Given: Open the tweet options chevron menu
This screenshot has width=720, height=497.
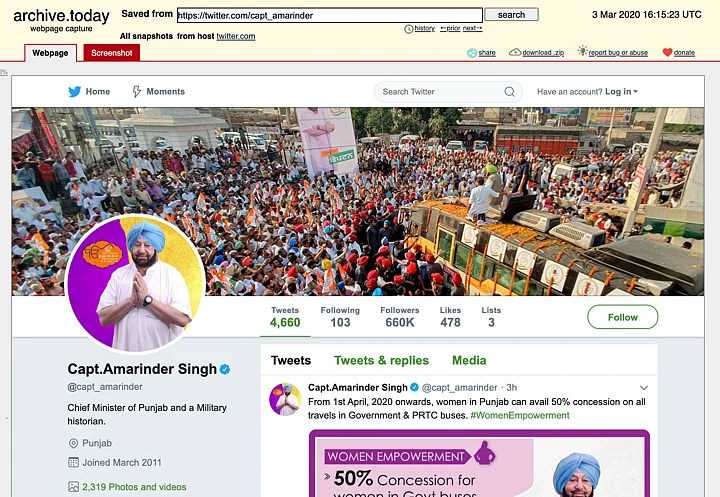Looking at the screenshot, I should [x=644, y=388].
